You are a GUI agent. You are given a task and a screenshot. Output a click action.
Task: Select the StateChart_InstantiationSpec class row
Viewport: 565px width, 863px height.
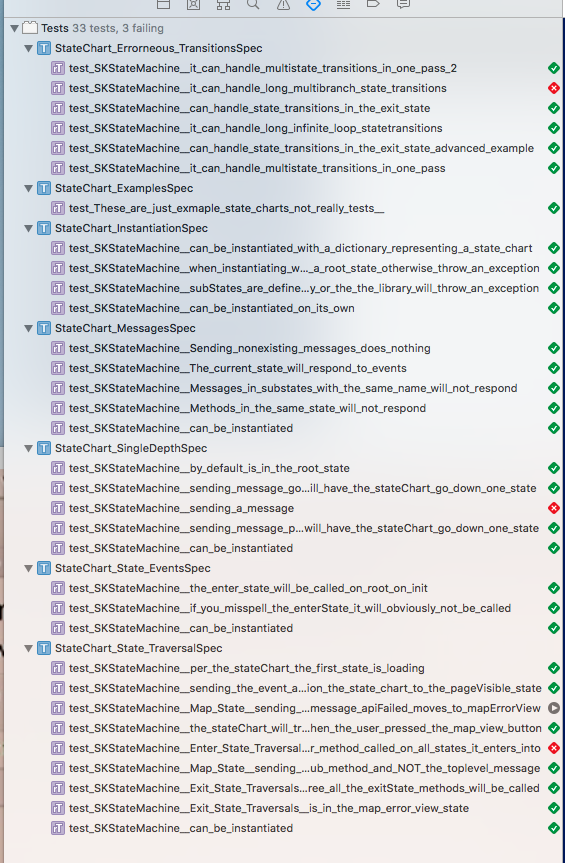click(x=282, y=228)
